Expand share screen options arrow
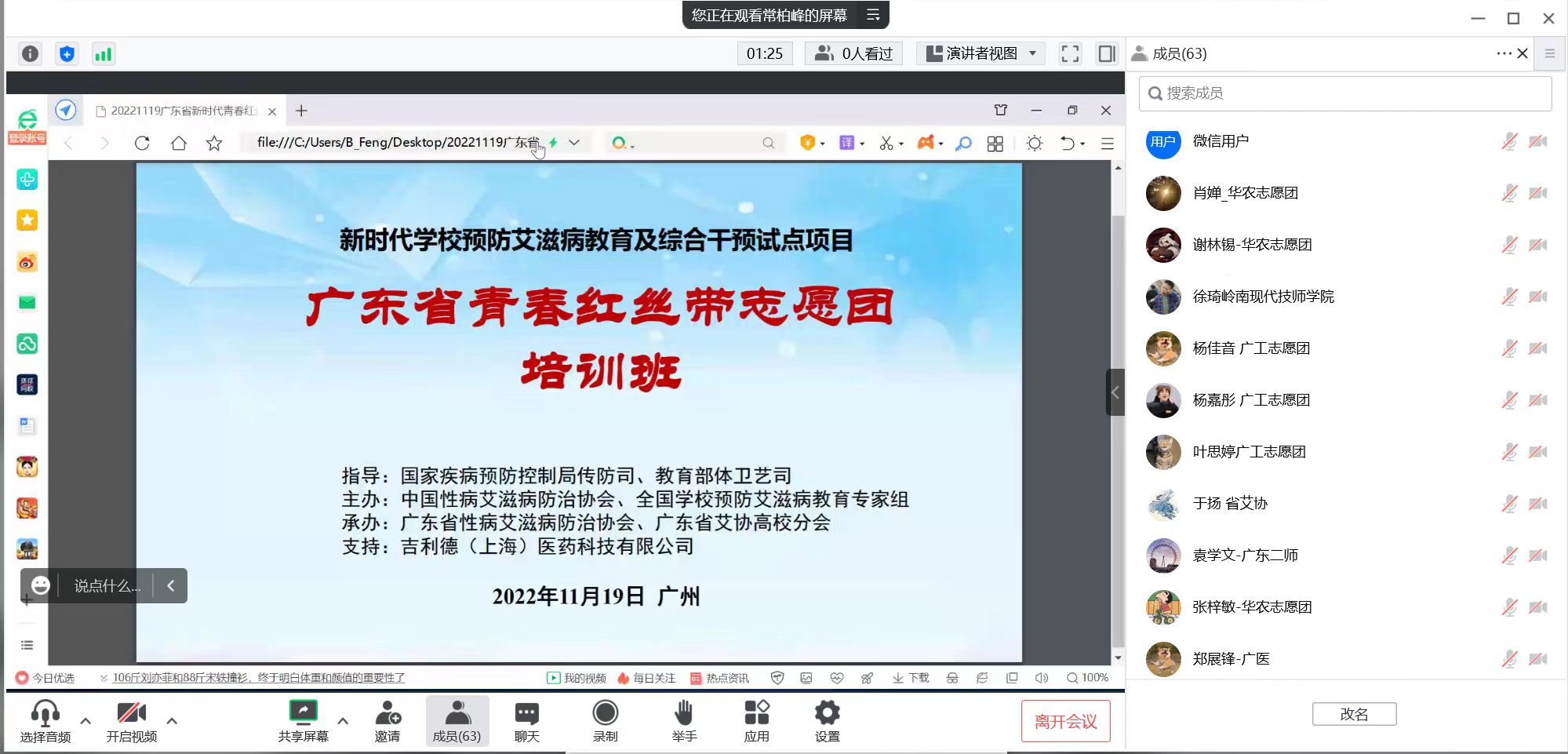The width and height of the screenshot is (1568, 754). 343,720
